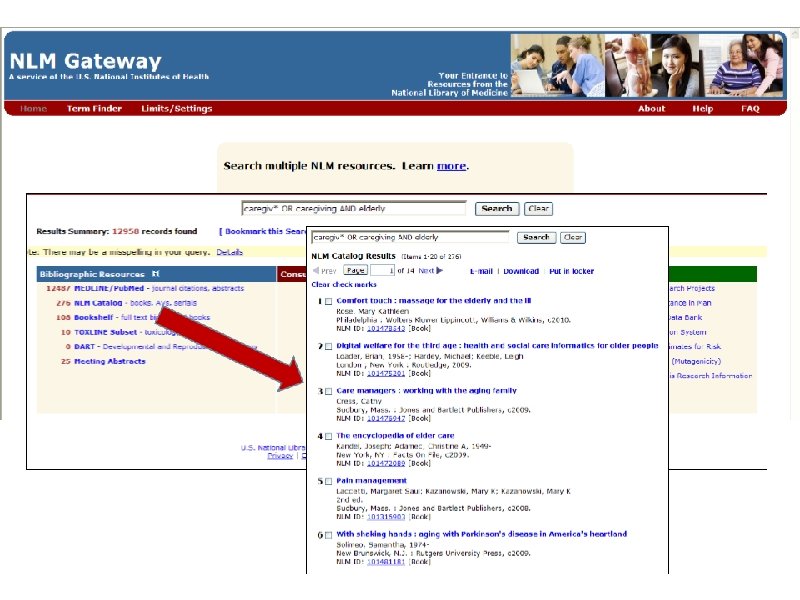Check the box for Care managers result
Viewport: 800px width, 600px height.
[x=329, y=391]
